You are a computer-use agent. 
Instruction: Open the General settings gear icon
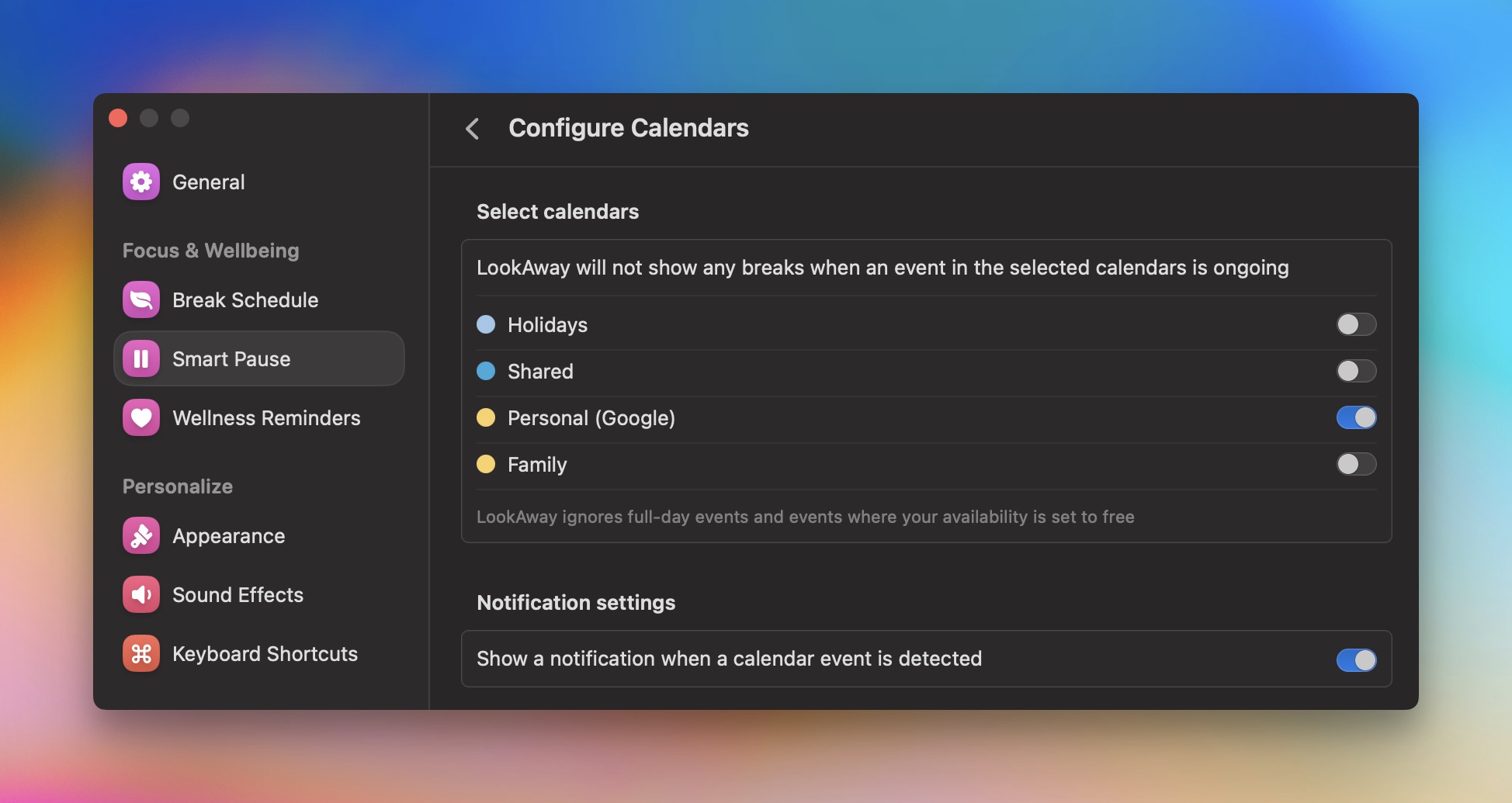coord(140,182)
